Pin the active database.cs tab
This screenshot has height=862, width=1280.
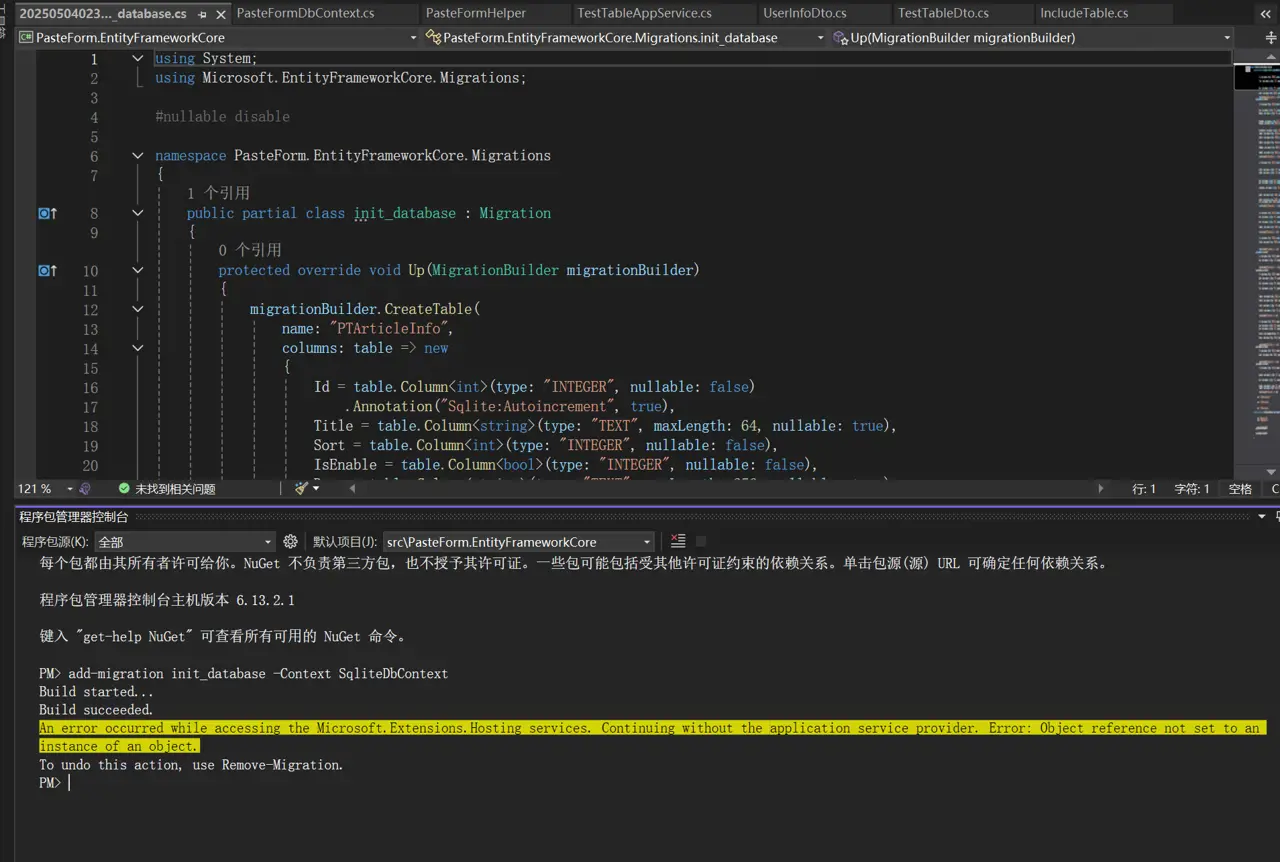point(203,14)
